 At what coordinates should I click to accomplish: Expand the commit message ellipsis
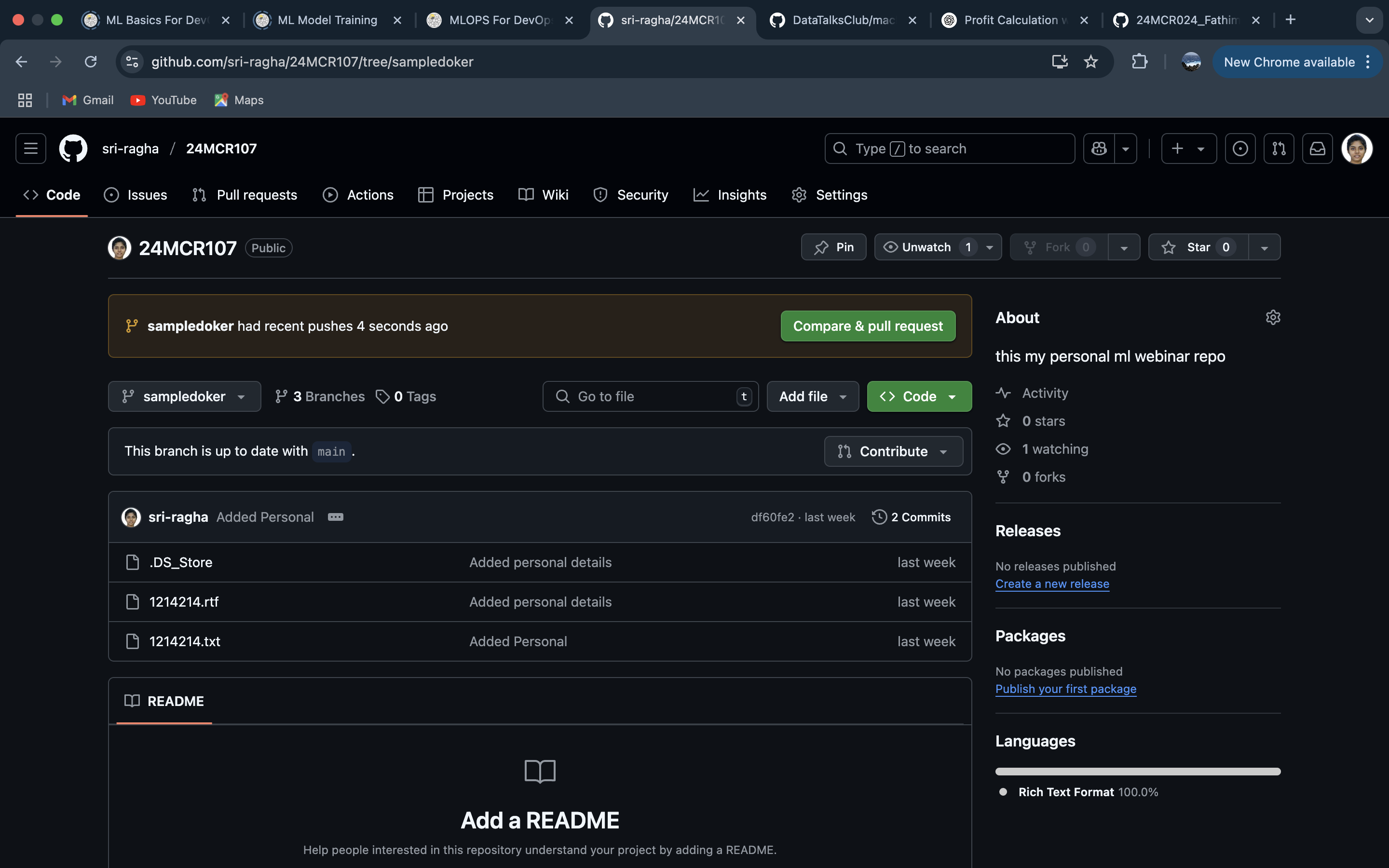pyautogui.click(x=336, y=517)
